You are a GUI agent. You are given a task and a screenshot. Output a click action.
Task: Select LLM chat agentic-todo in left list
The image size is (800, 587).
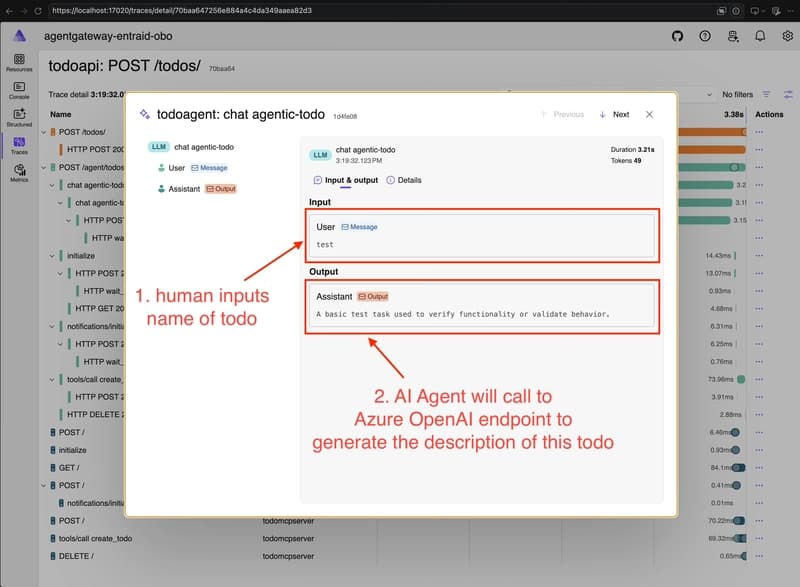[x=191, y=147]
